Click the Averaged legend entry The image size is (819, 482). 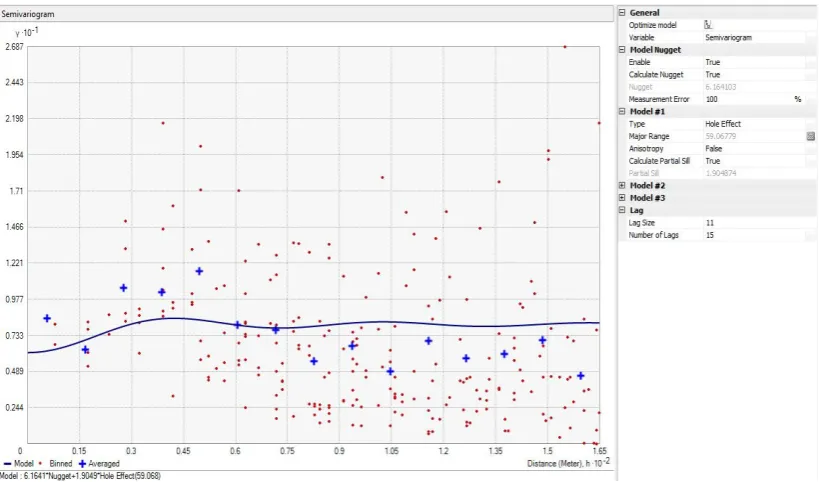click(x=99, y=464)
